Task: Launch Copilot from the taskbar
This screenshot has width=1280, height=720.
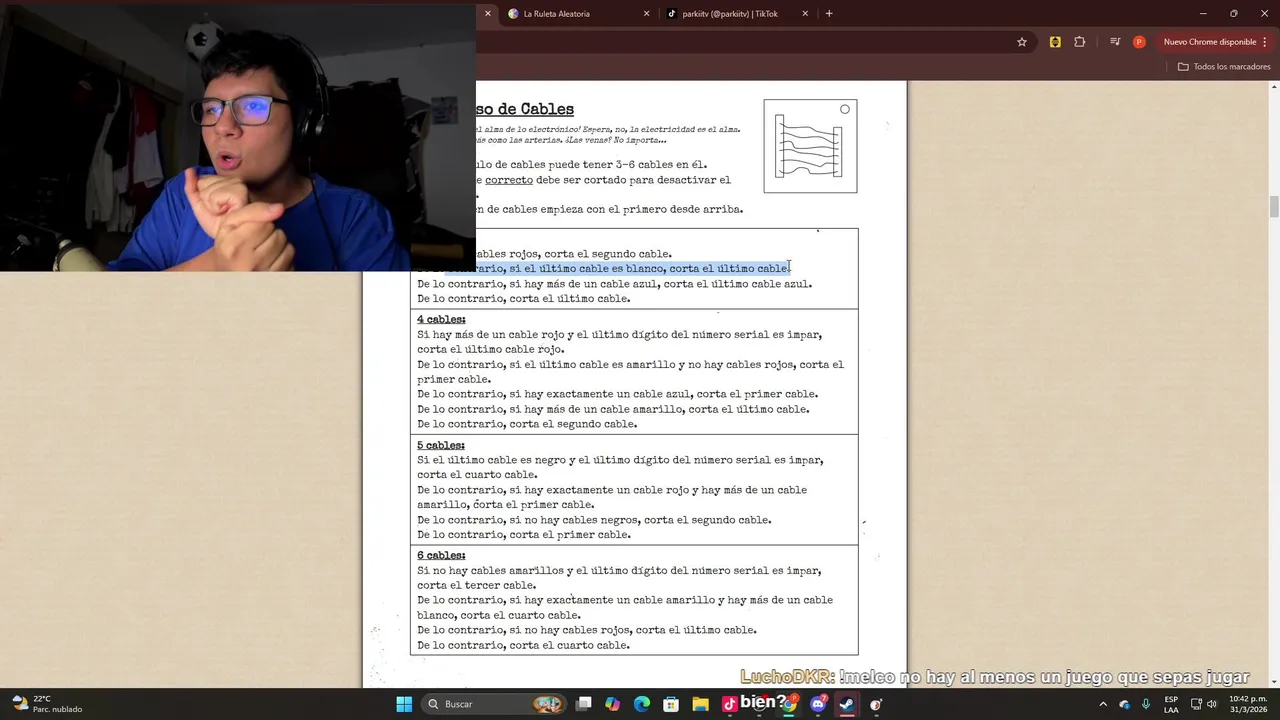Action: 612,704
